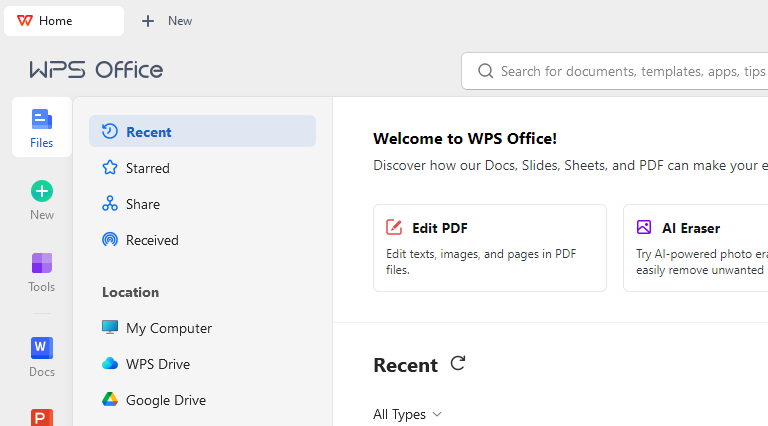Open a New tab with plus
The image size is (768, 426).
point(167,21)
